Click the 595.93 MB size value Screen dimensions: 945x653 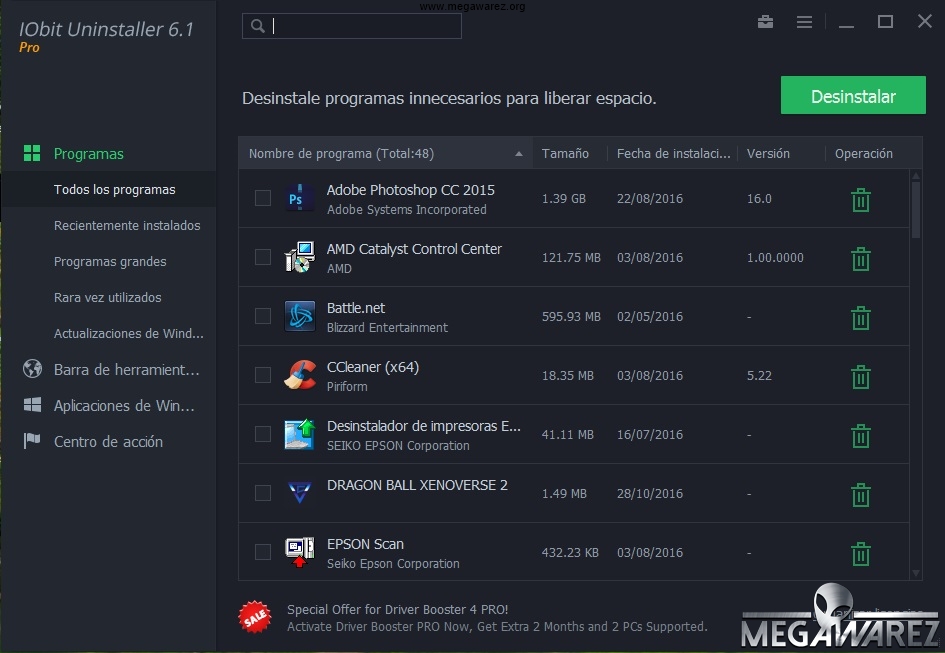[x=571, y=317]
